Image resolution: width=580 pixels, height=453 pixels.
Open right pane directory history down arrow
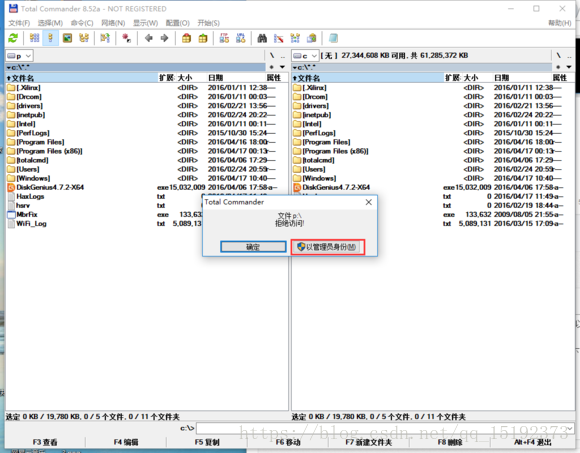[569, 67]
